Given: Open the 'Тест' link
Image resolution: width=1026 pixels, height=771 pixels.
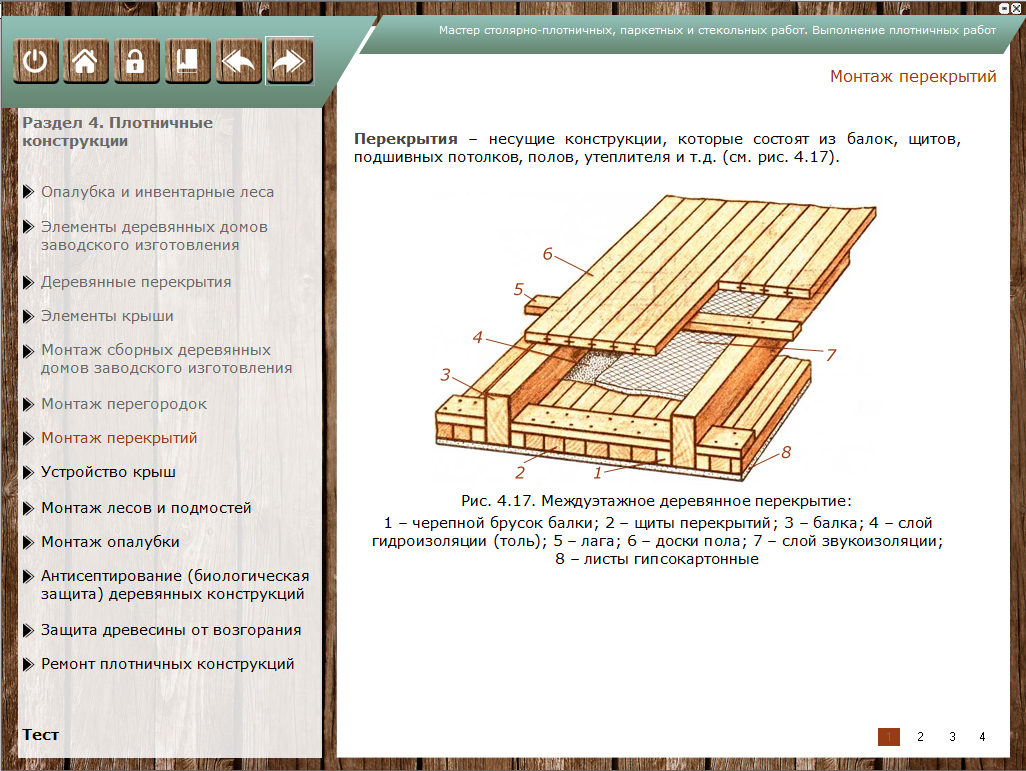Looking at the screenshot, I should tap(41, 735).
